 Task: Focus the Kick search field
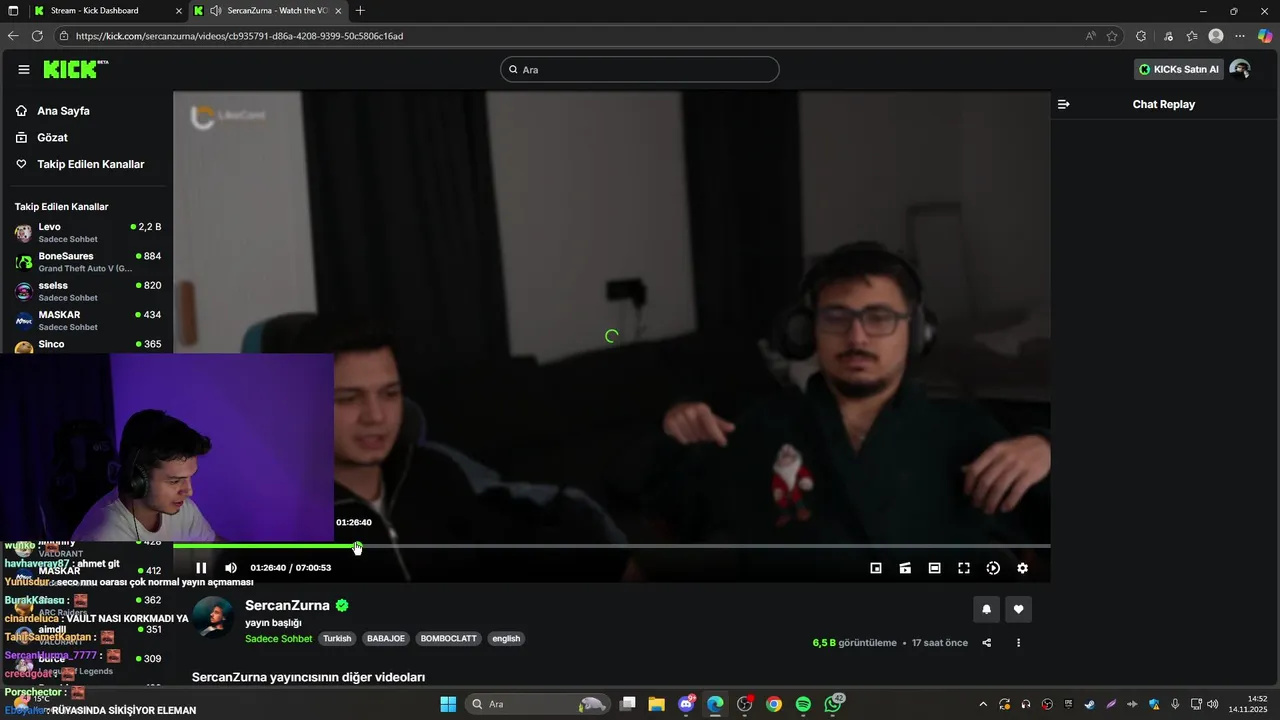[640, 69]
